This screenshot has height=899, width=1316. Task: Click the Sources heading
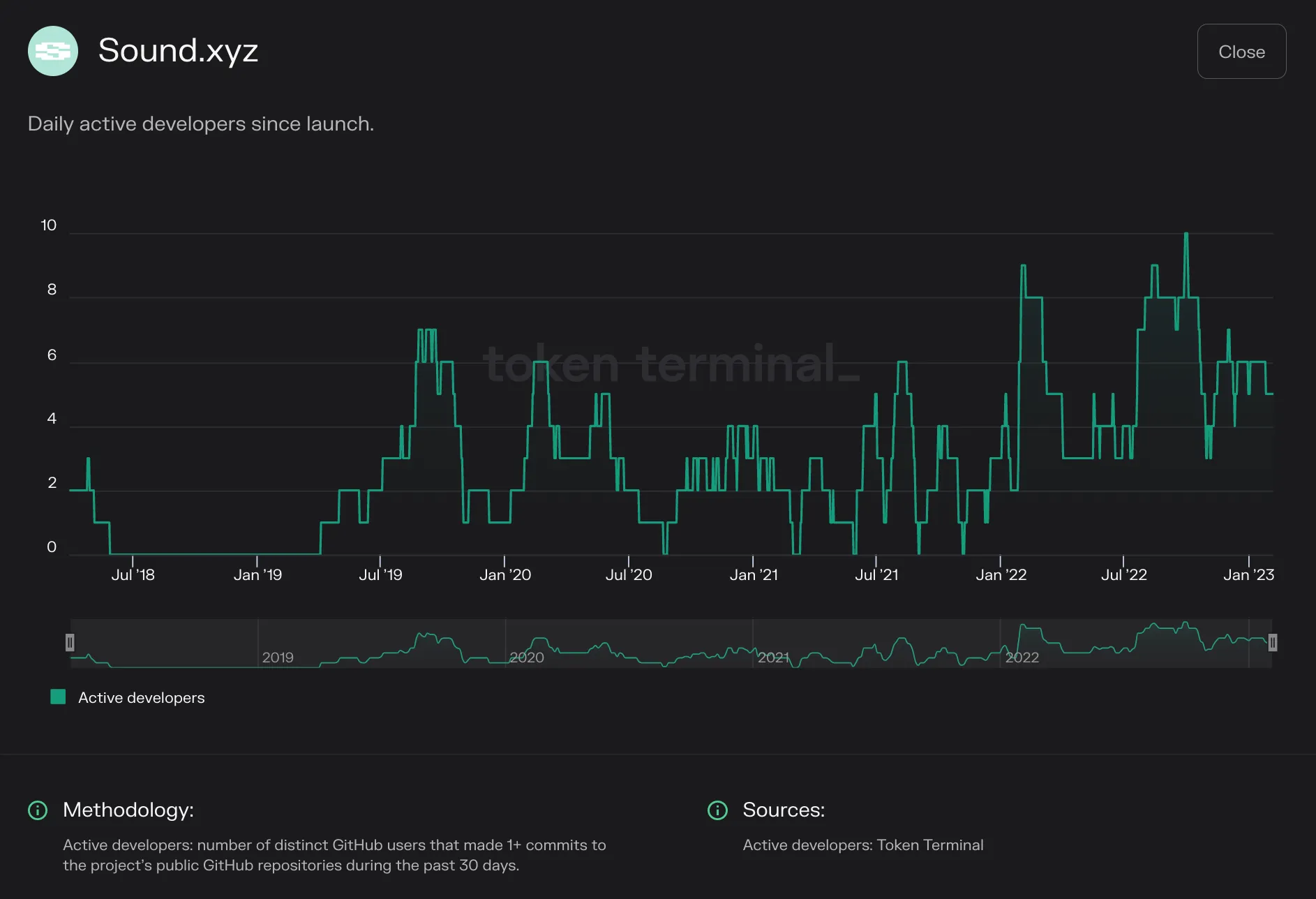pyautogui.click(x=784, y=810)
